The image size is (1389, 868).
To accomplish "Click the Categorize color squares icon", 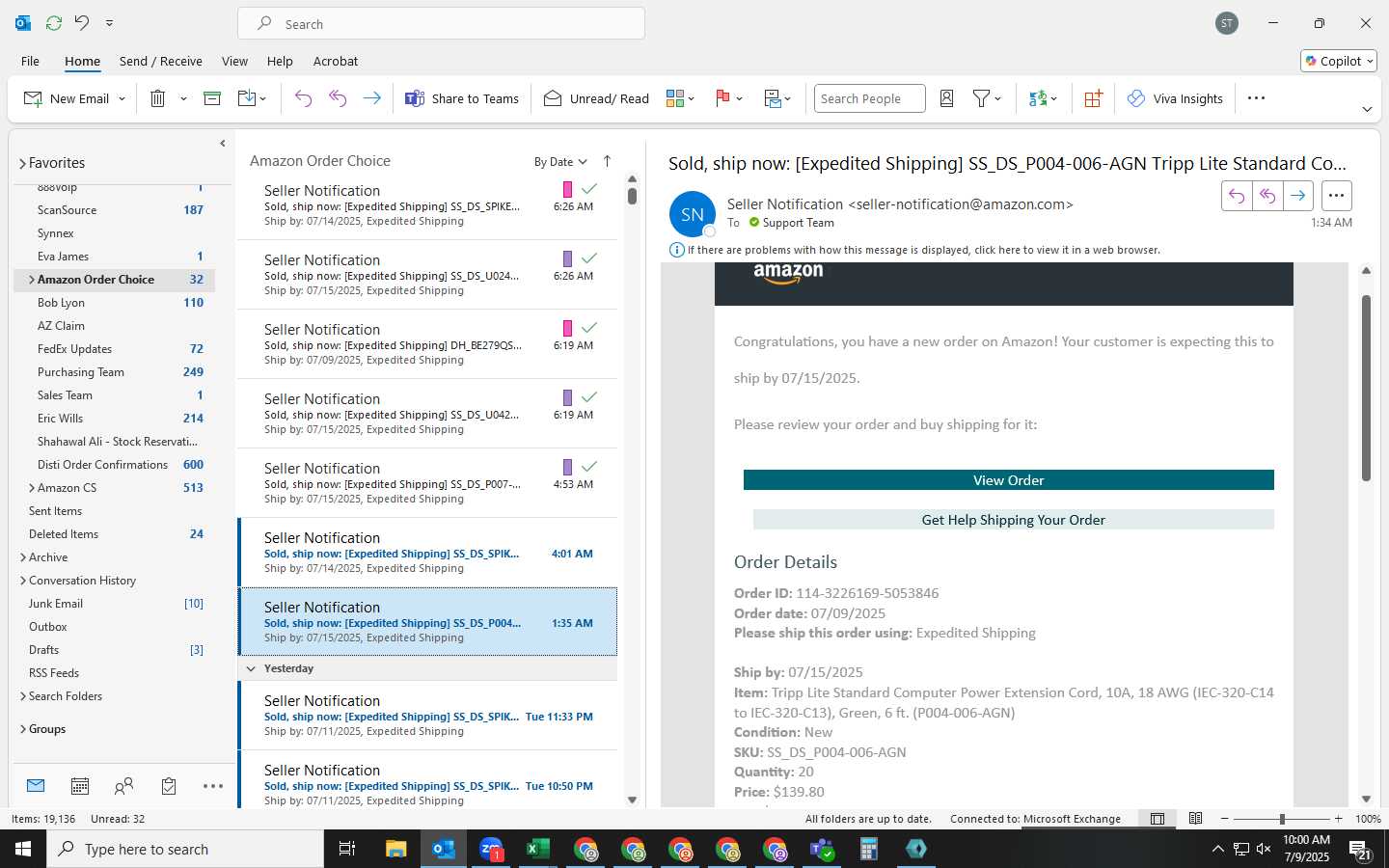I will click(x=675, y=98).
